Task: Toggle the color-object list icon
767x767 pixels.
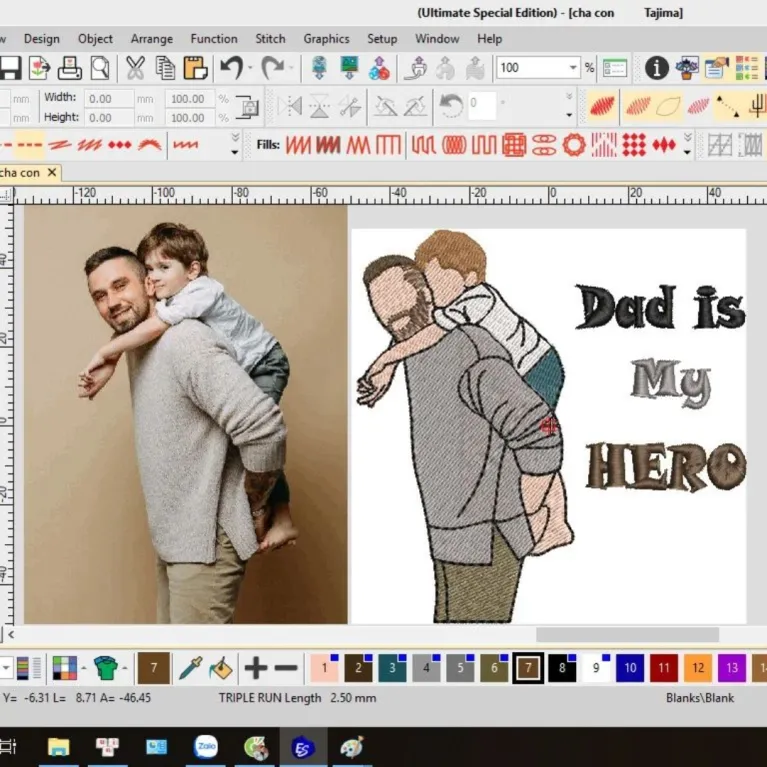Action: point(746,68)
